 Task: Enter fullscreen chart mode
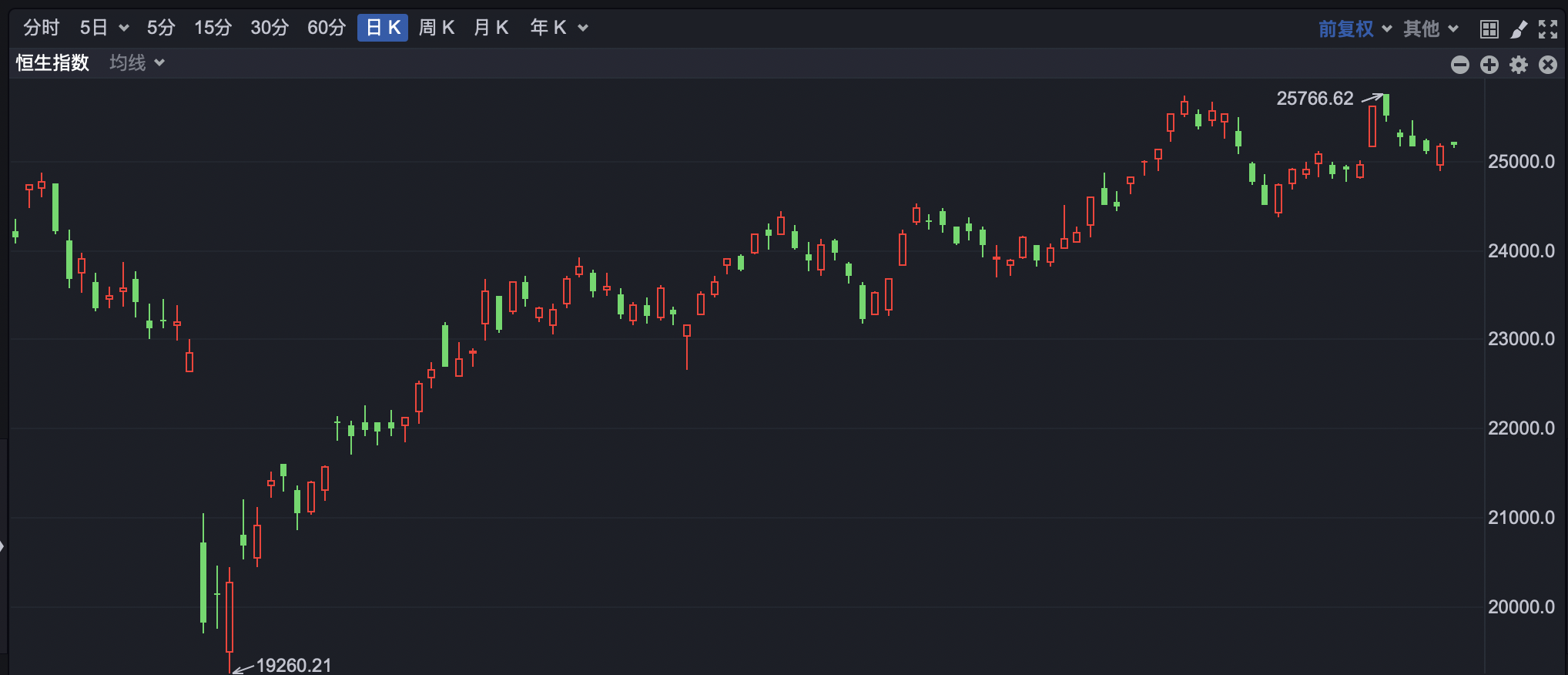tap(1548, 29)
